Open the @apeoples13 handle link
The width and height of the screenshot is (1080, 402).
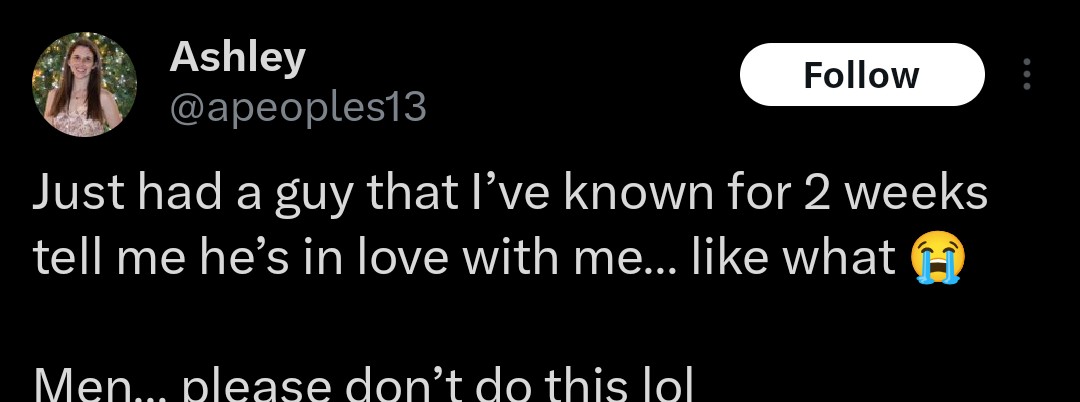tap(299, 106)
